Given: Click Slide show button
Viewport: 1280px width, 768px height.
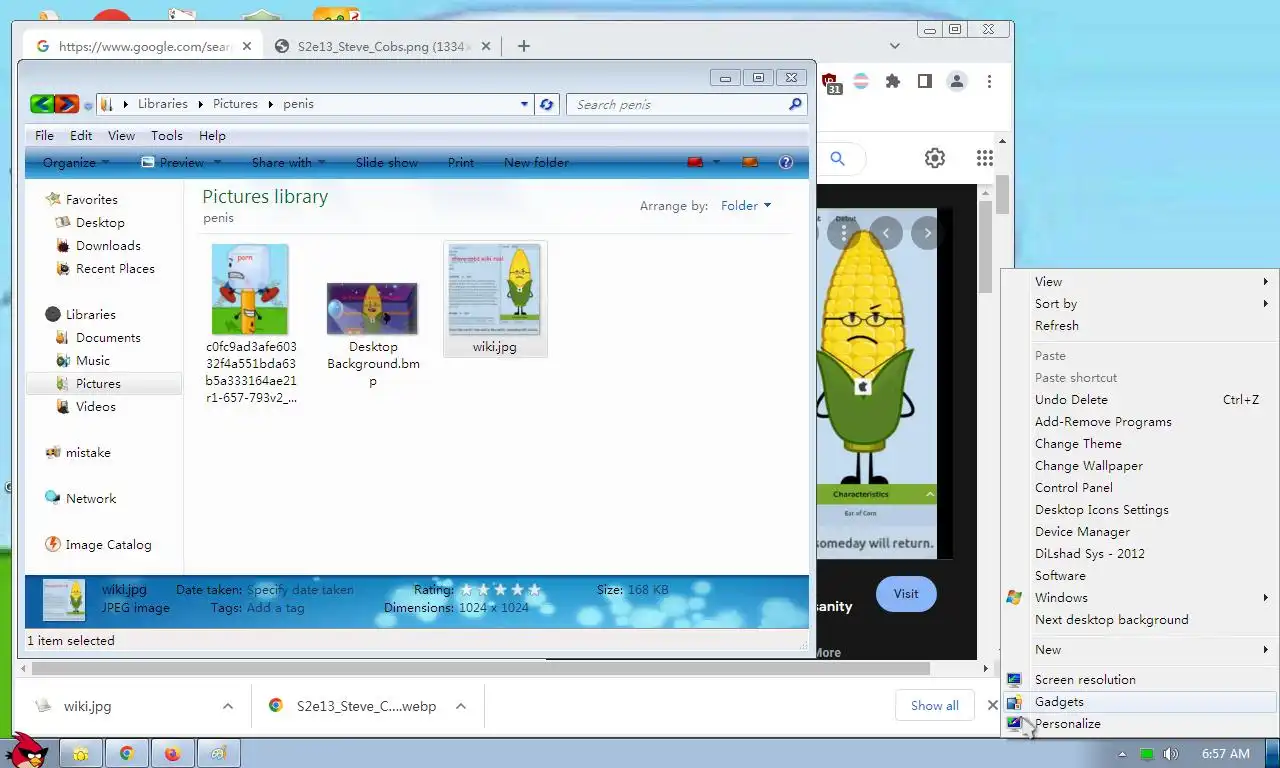Looking at the screenshot, I should [387, 162].
